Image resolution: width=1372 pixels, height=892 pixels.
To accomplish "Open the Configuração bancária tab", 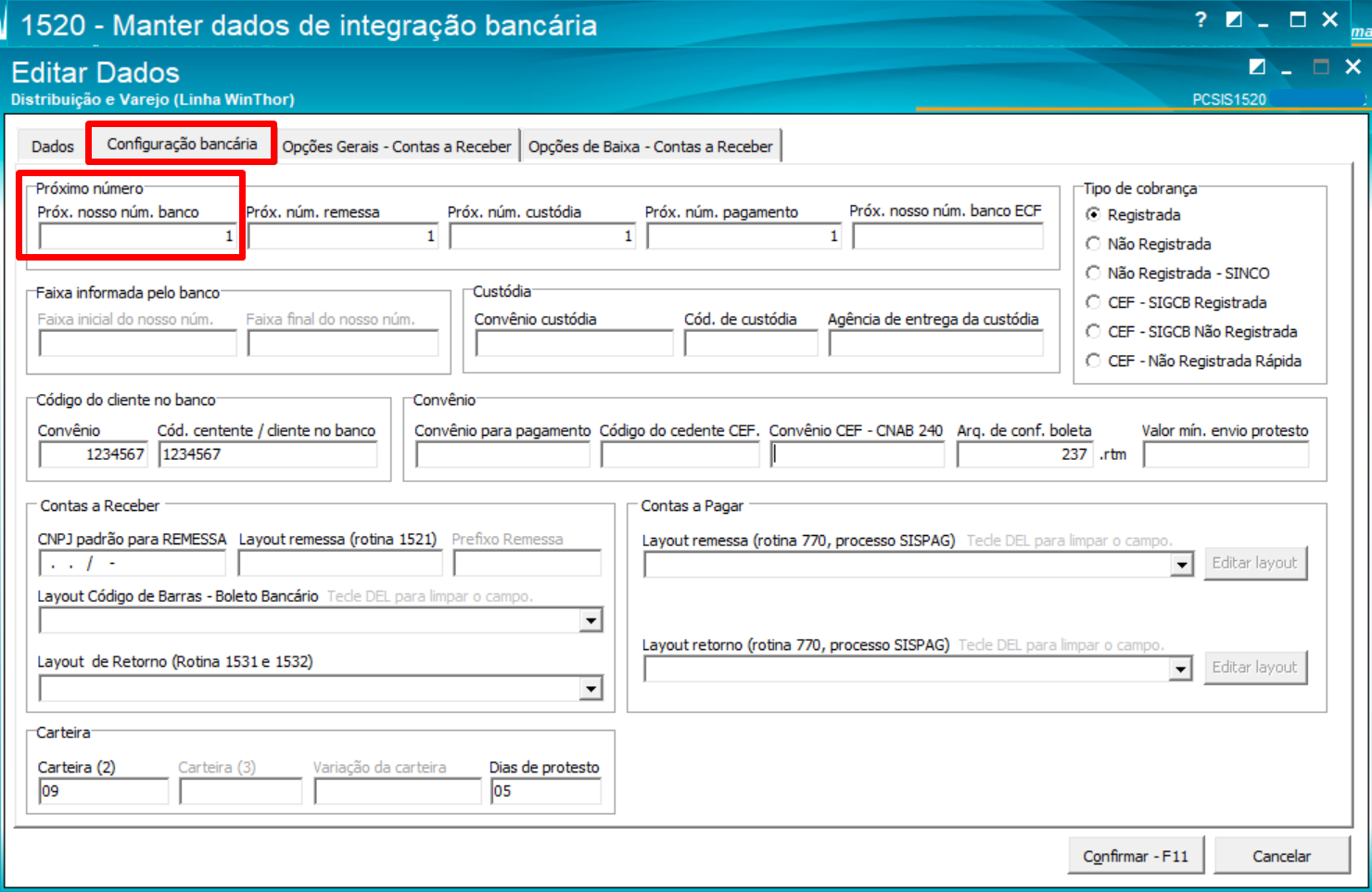I will (x=182, y=144).
